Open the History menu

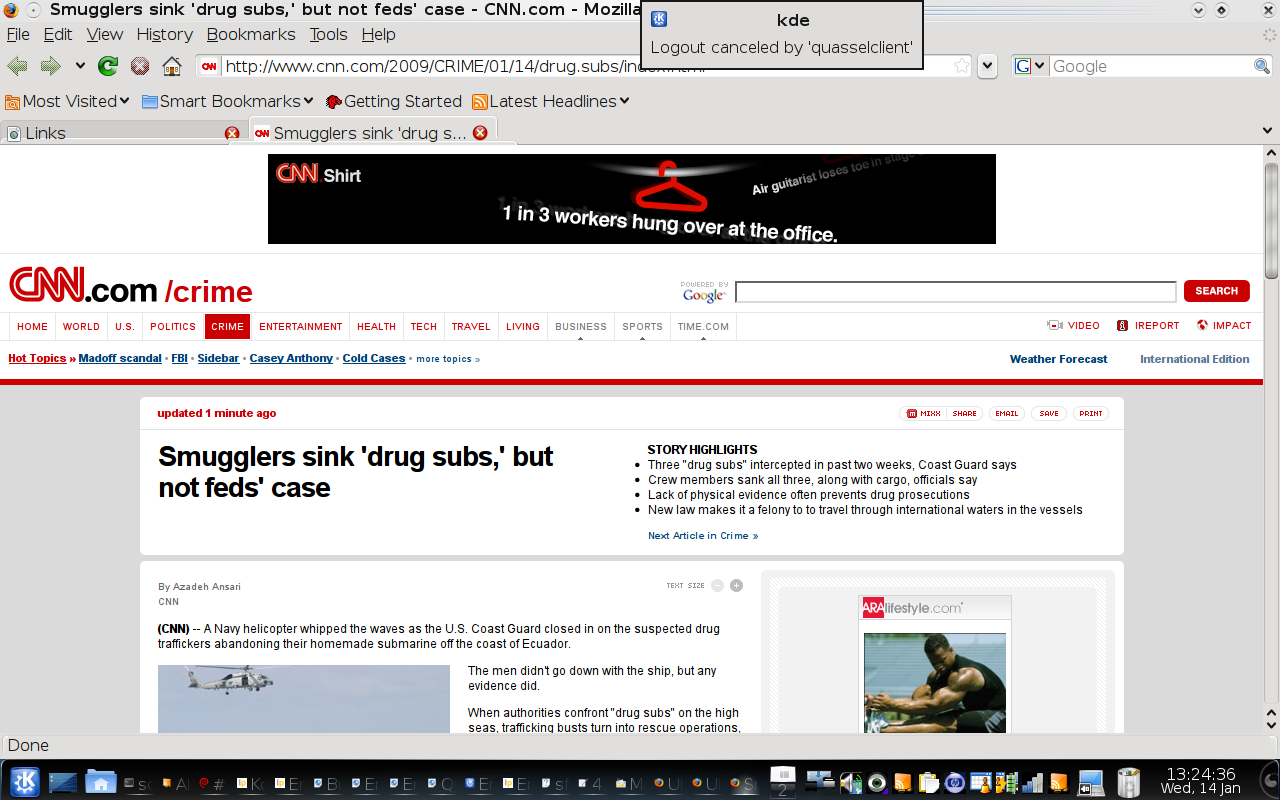coord(165,34)
